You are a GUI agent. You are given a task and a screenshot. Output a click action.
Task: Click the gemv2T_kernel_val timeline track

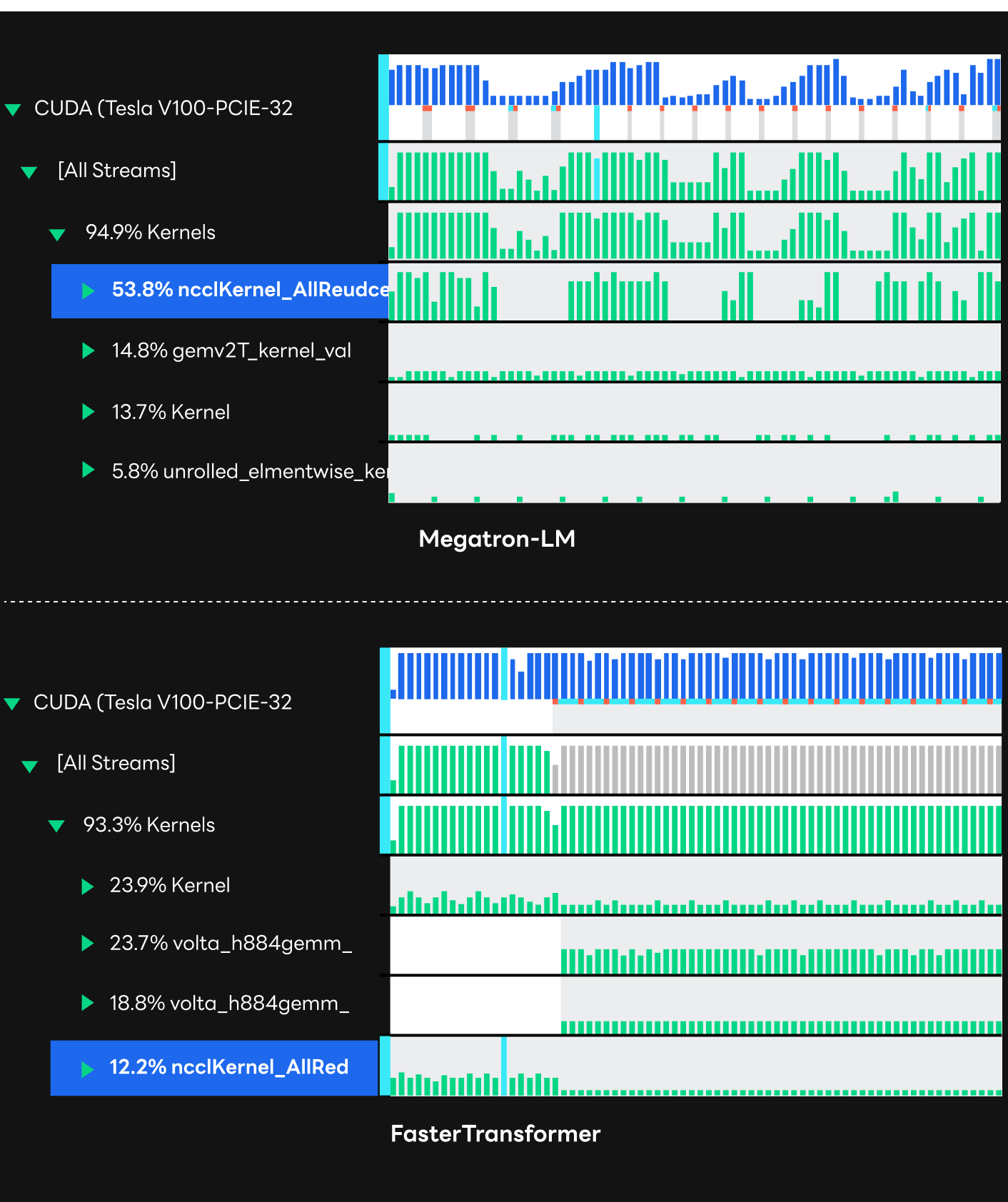(x=695, y=353)
